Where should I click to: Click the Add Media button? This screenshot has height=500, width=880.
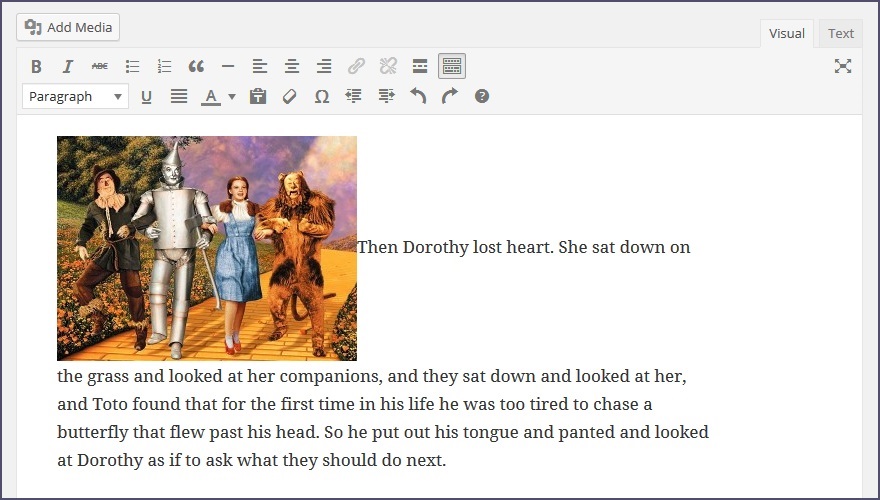[68, 27]
